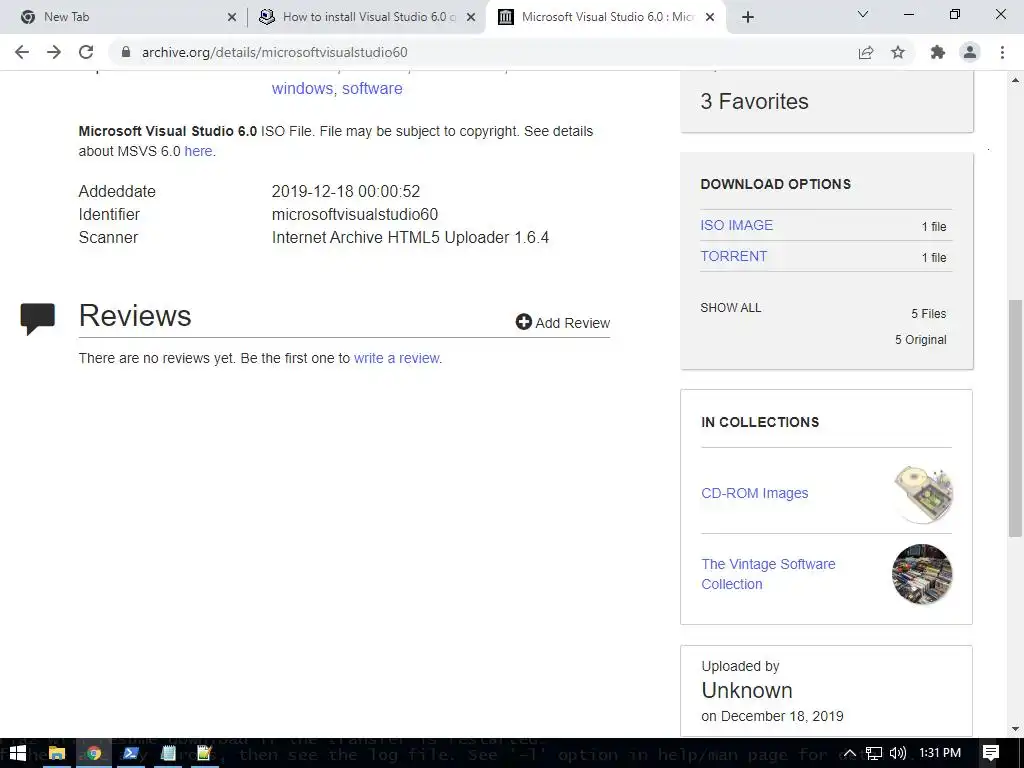Viewport: 1024px width, 768px height.
Task: Select the Microsoft Visual Studio 6.0 tab
Action: [607, 17]
